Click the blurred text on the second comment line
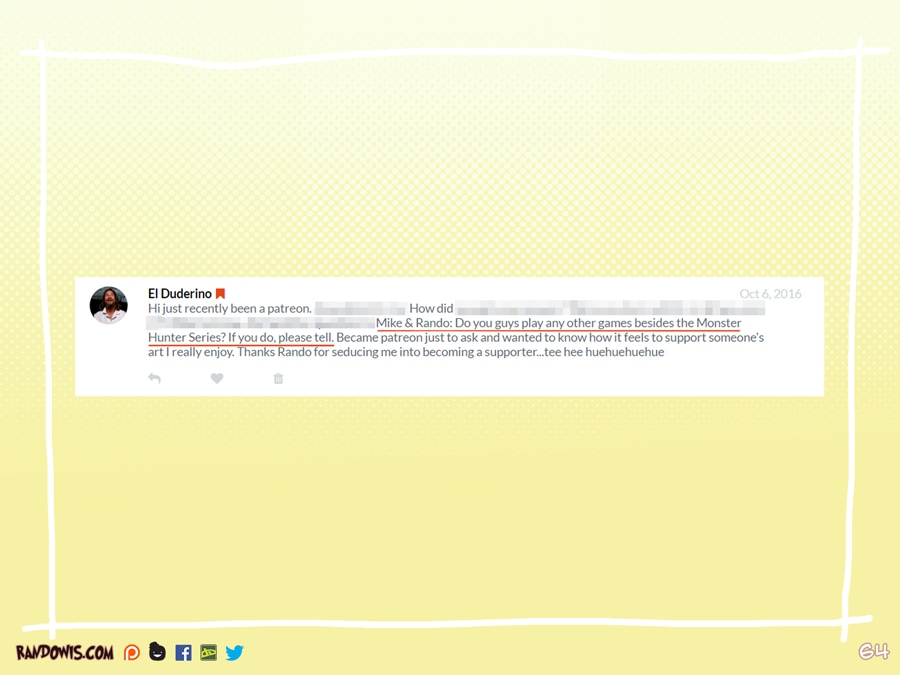The height and width of the screenshot is (675, 900). (260, 323)
